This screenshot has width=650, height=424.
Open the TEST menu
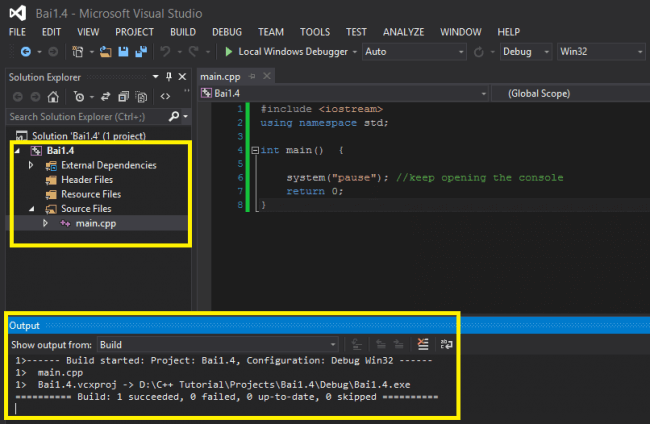click(356, 32)
